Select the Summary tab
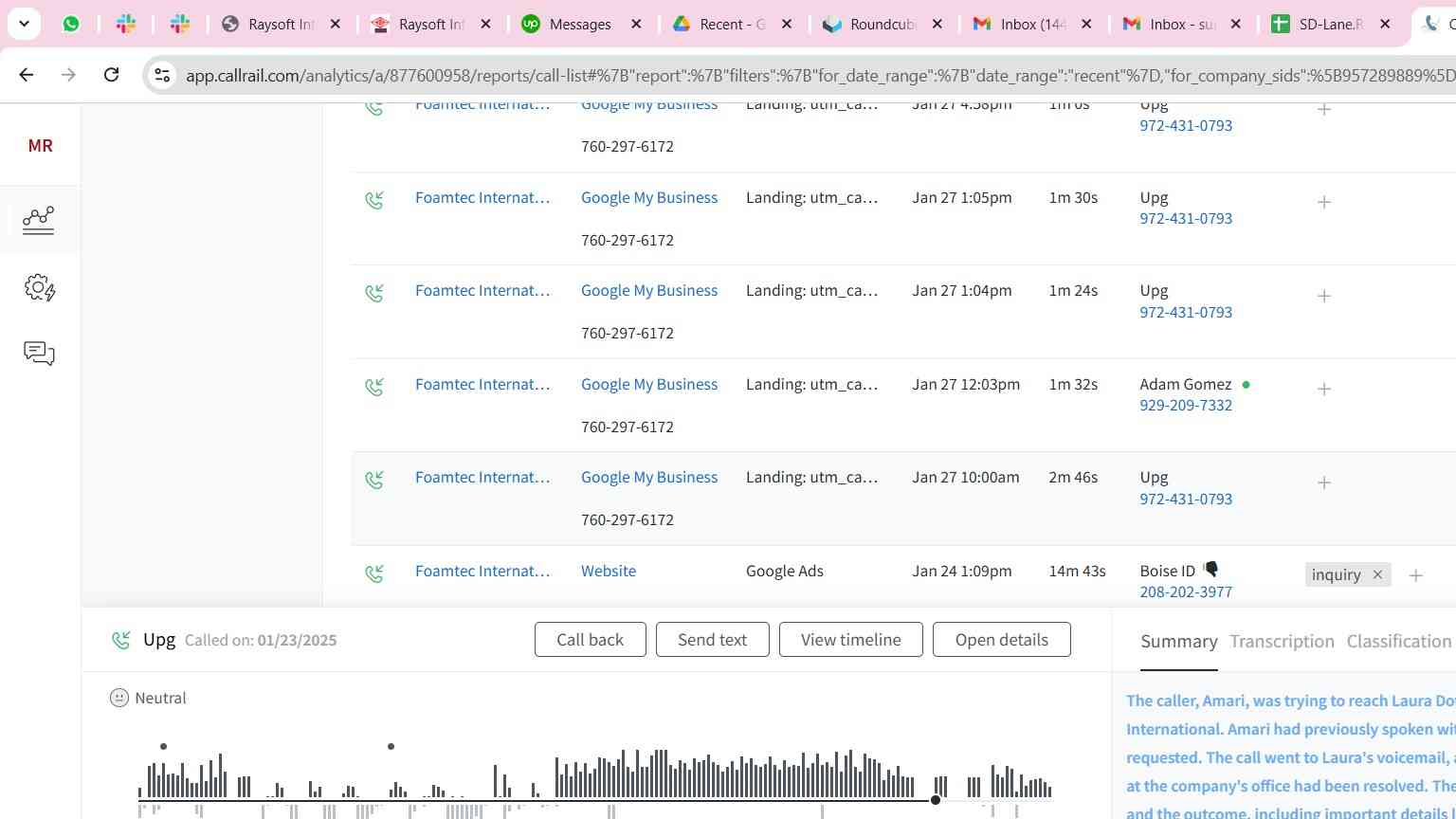The height and width of the screenshot is (819, 1456). [x=1178, y=642]
